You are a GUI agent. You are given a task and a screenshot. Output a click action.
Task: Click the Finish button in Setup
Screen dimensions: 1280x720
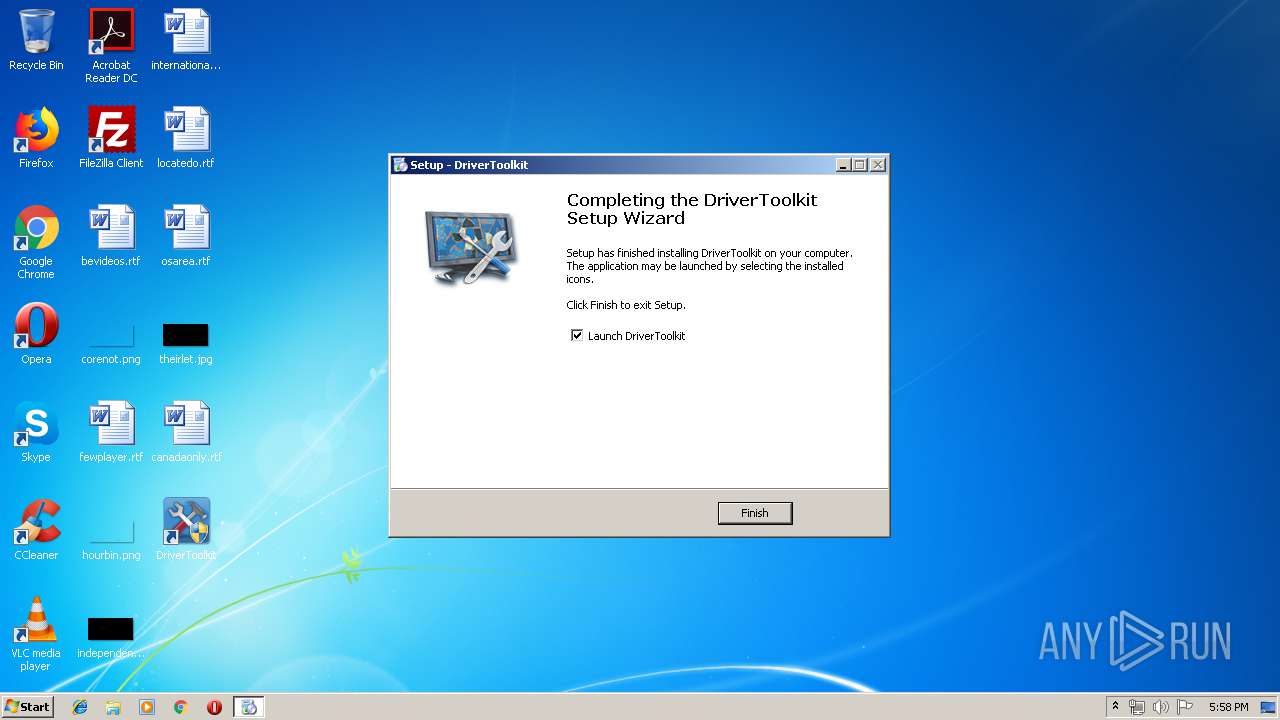(x=755, y=513)
